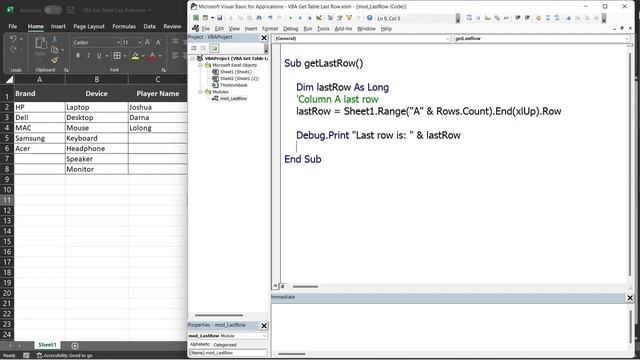
Task: Click the Format Painter brush icon
Action: 54,60
